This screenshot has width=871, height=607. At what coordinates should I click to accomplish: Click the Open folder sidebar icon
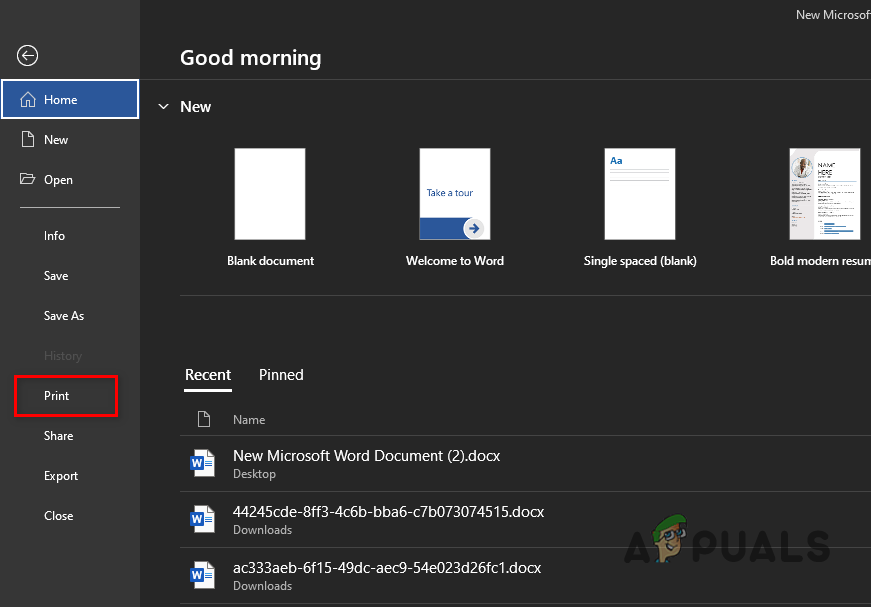click(x=28, y=180)
